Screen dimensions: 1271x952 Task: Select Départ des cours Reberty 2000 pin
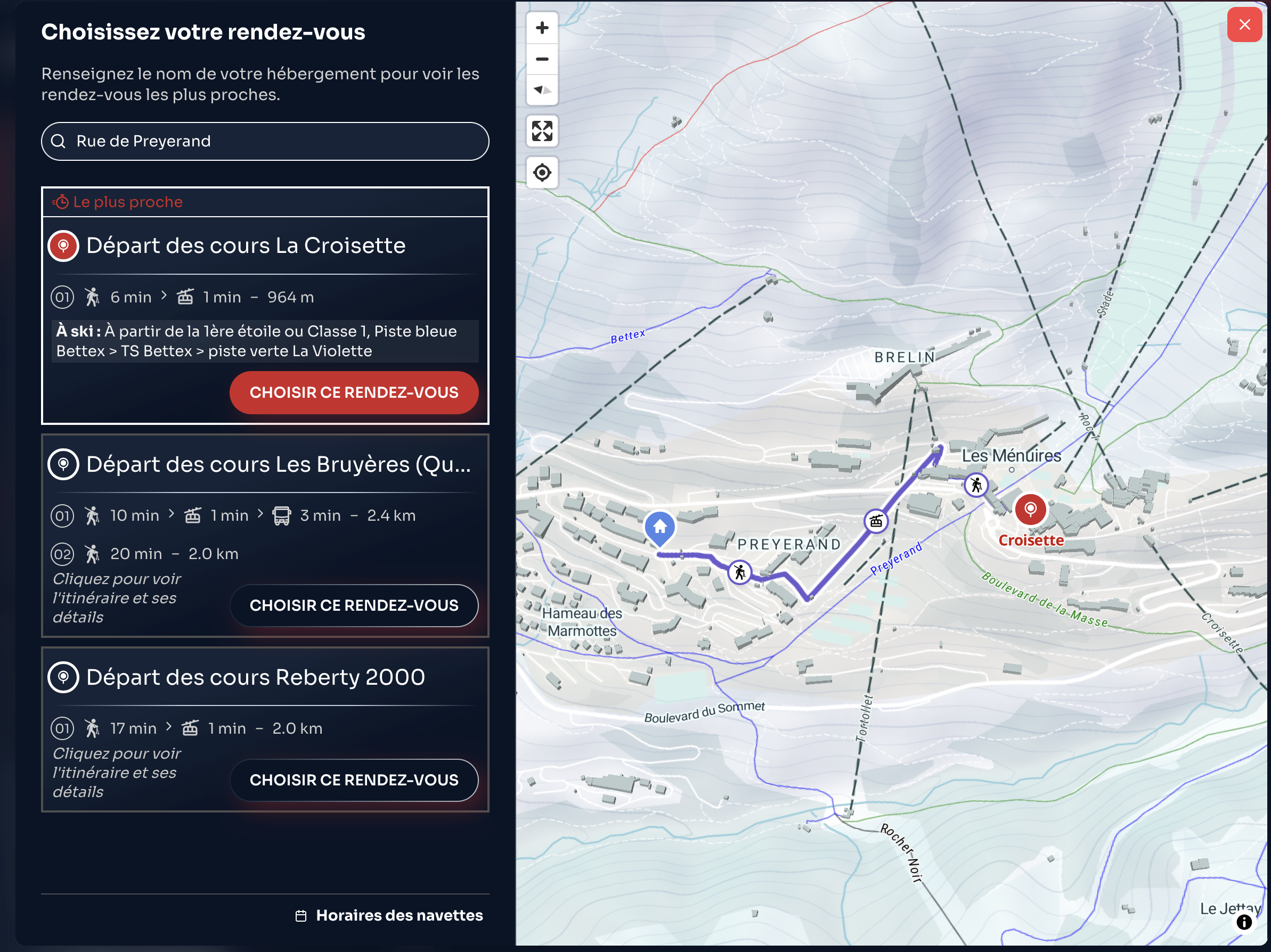[x=63, y=678]
